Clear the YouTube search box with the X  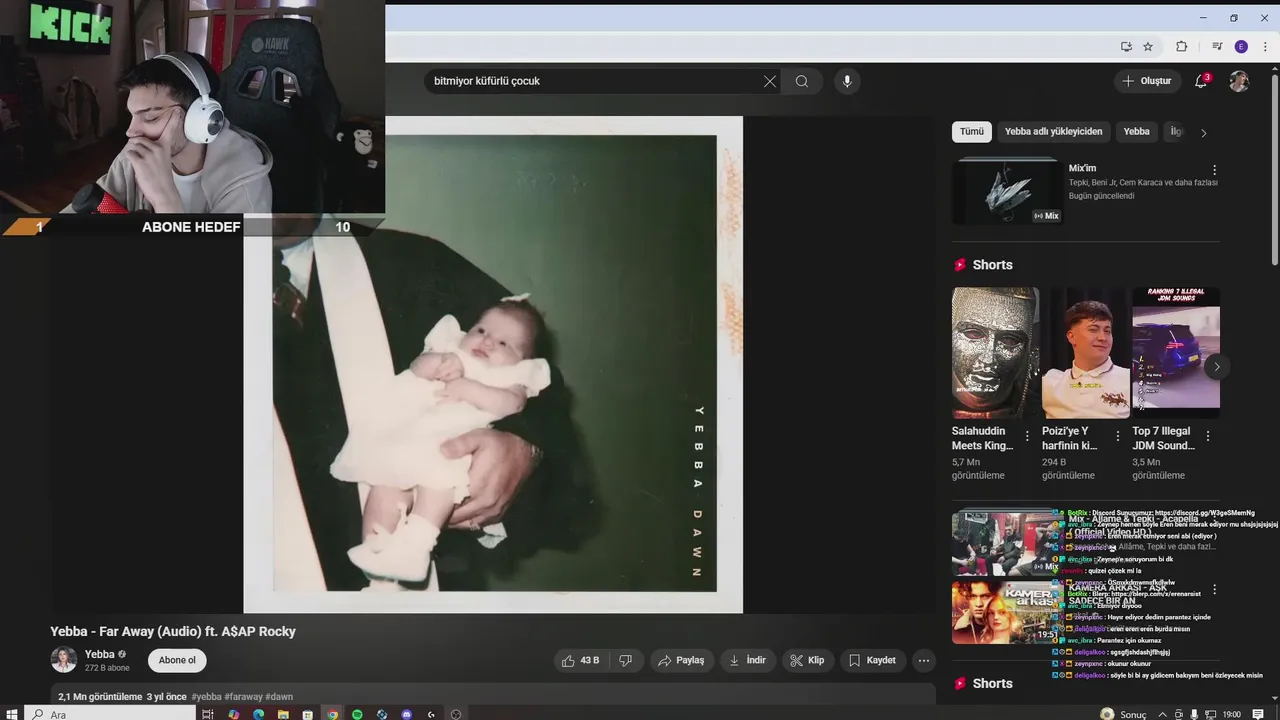(x=770, y=81)
